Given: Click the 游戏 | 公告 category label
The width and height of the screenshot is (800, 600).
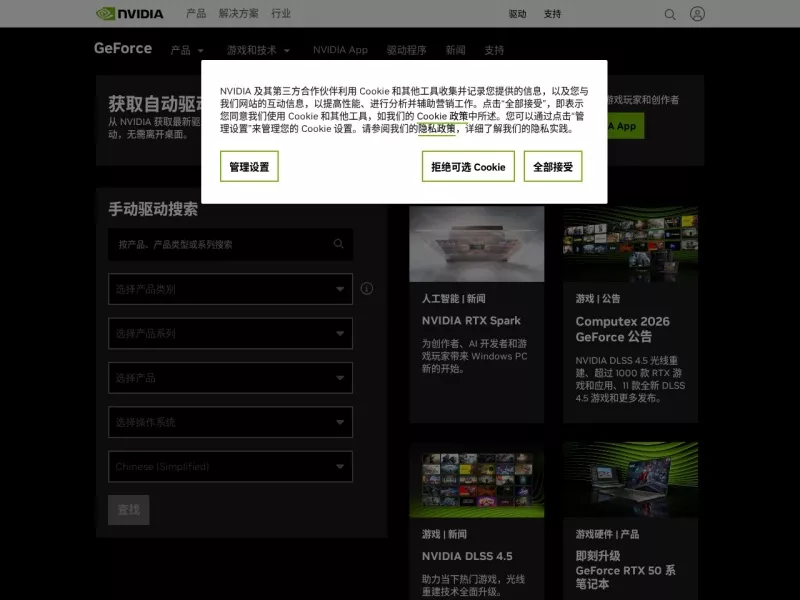Looking at the screenshot, I should click(597, 298).
